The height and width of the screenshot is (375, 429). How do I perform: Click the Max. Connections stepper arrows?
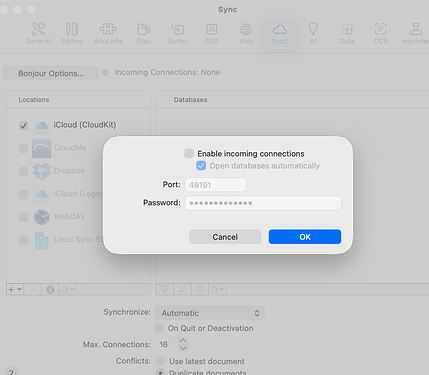(x=183, y=344)
